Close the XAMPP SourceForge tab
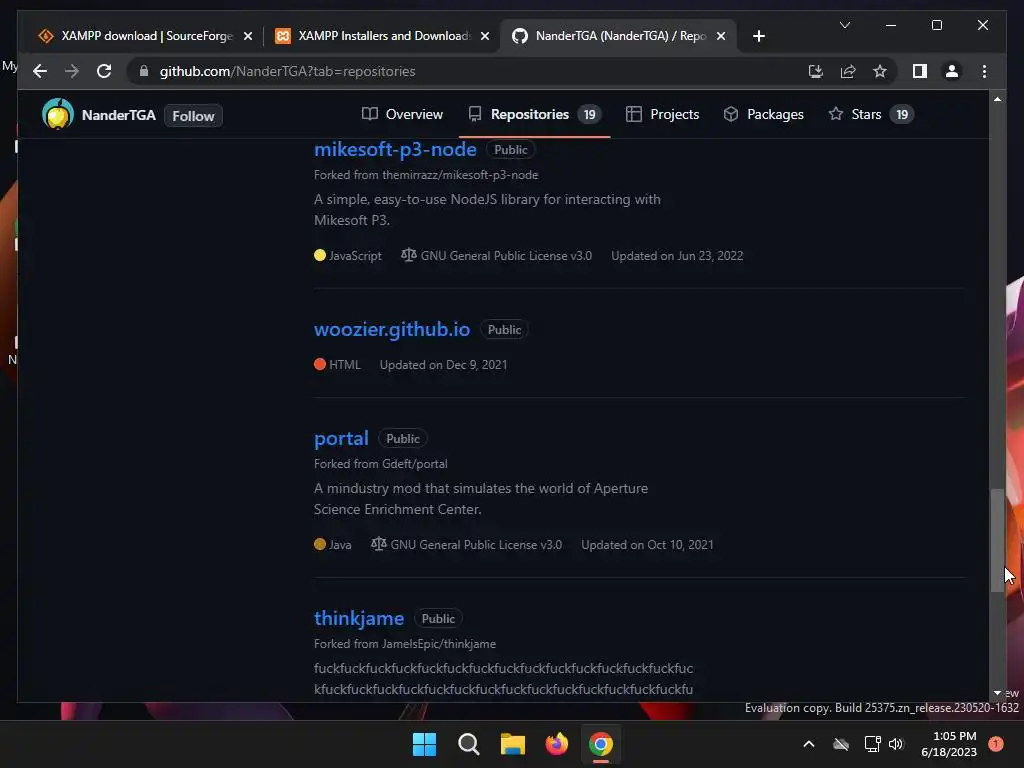This screenshot has width=1024, height=768. click(x=248, y=36)
